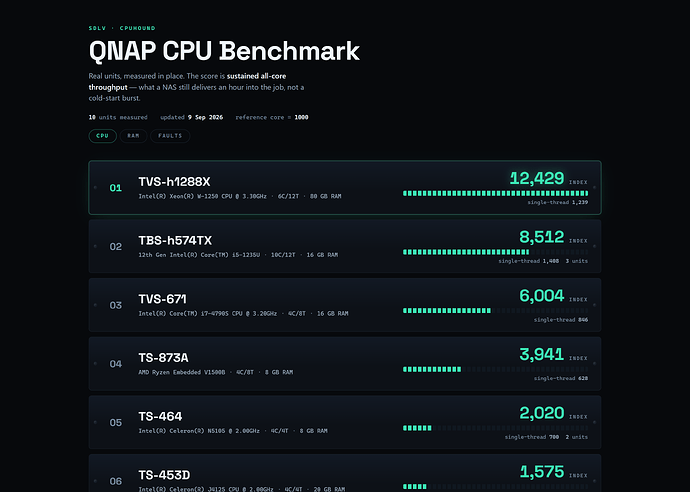The height and width of the screenshot is (492, 690).
Task: Click the TVS-h1288X score bar
Action: (x=495, y=193)
